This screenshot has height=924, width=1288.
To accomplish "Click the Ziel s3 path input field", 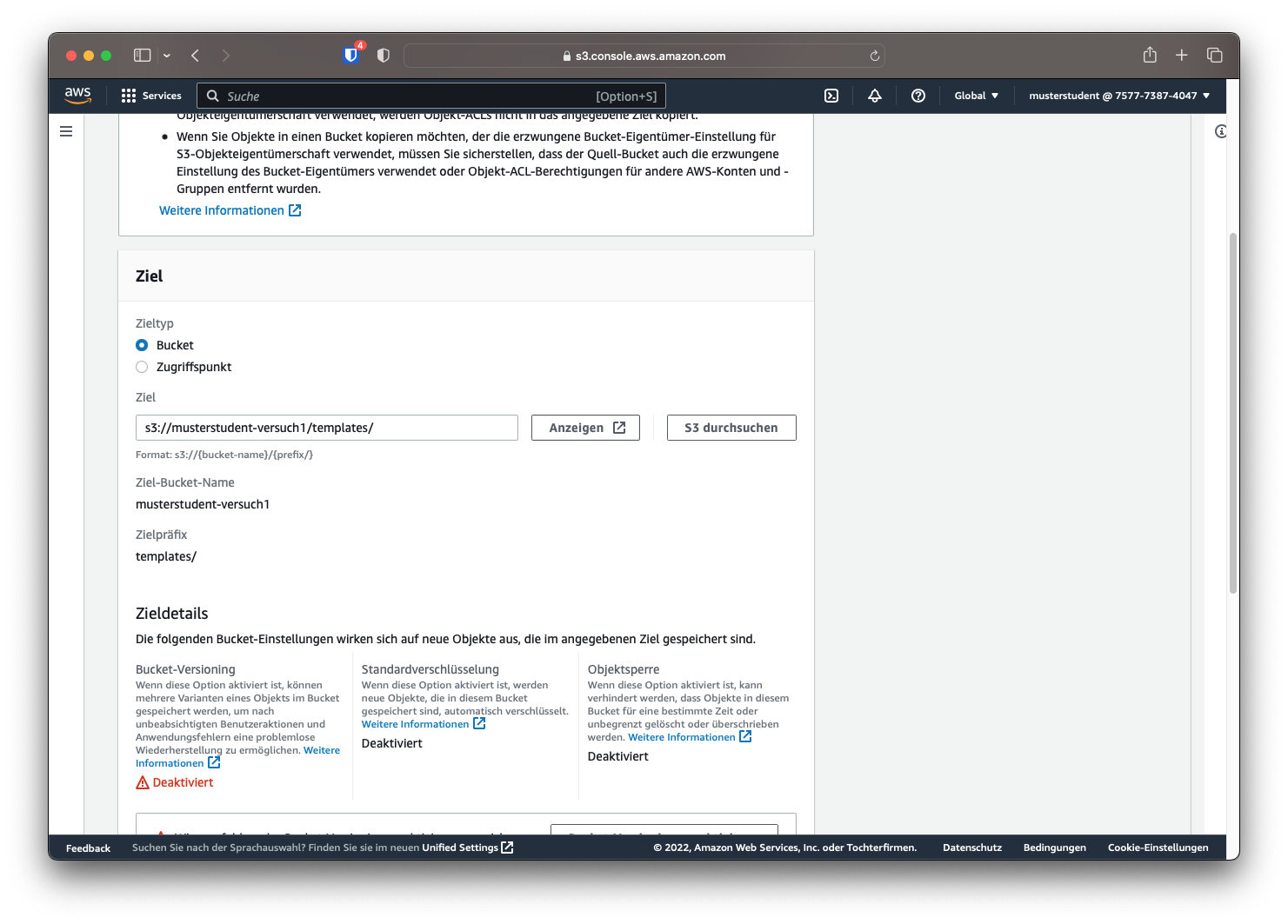I will [x=327, y=428].
